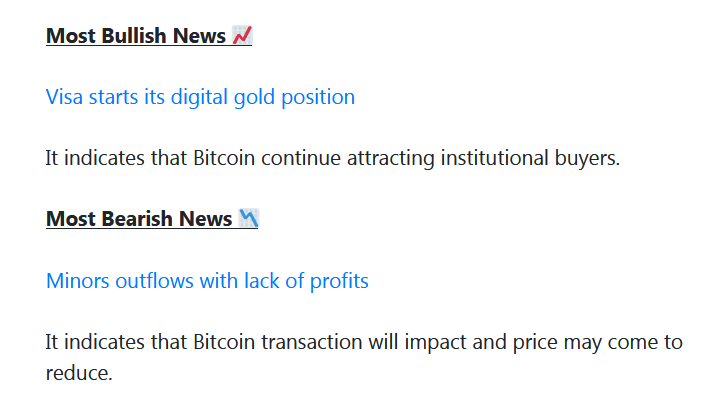Click the blue downward chart emoji

[x=249, y=218]
